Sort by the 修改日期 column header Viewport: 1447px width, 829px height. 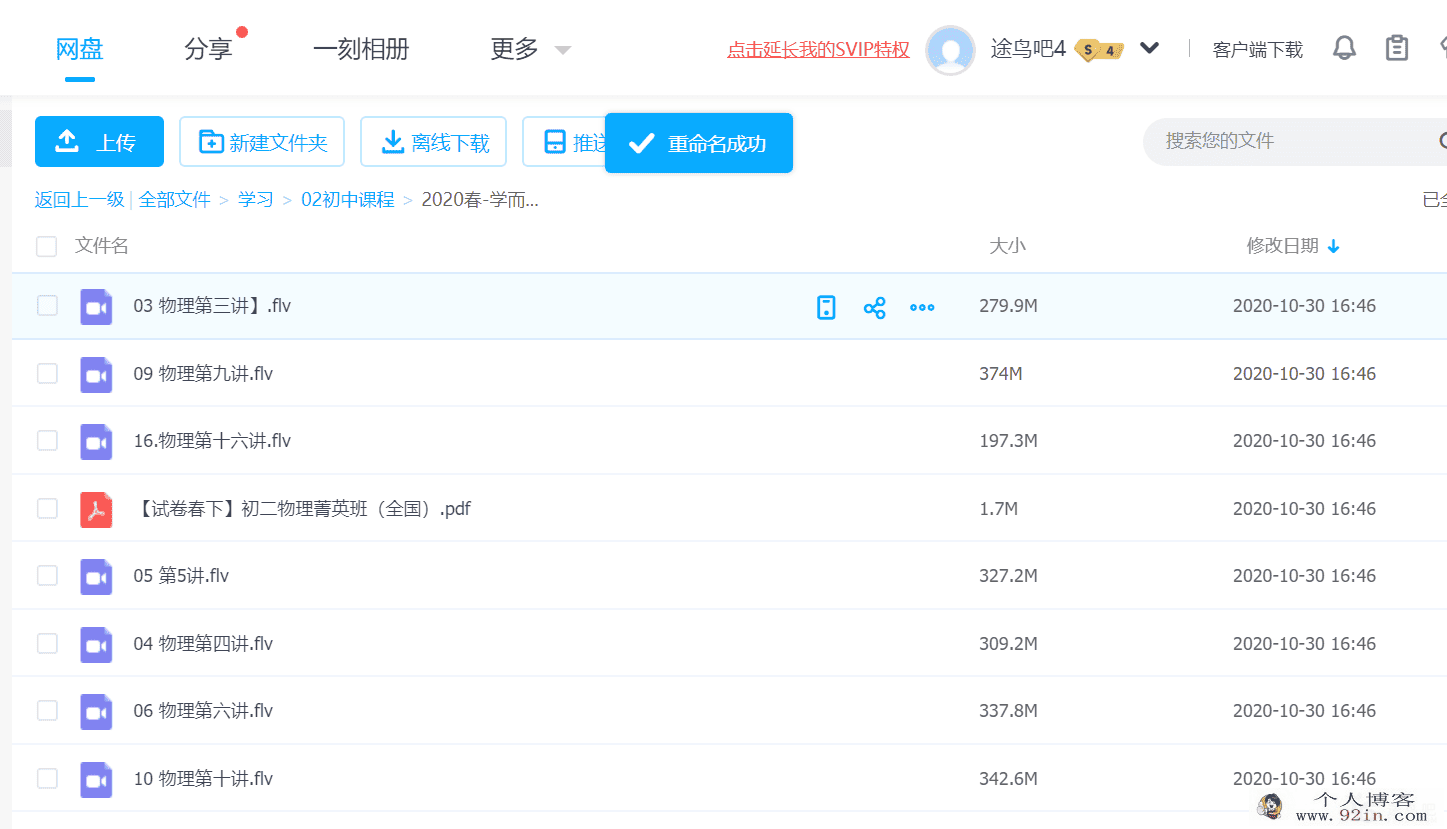click(x=1282, y=246)
